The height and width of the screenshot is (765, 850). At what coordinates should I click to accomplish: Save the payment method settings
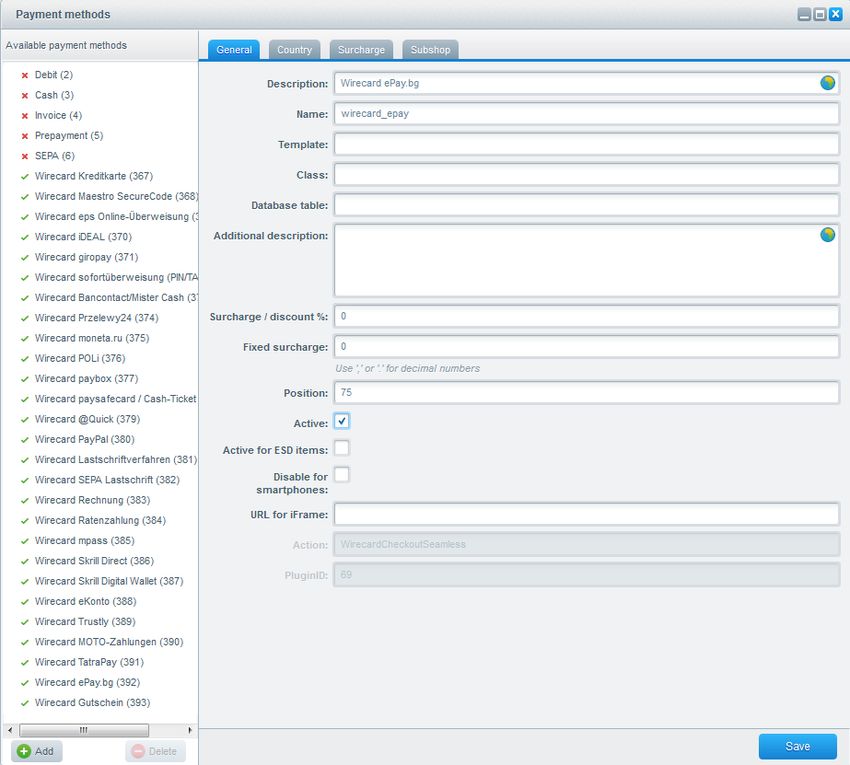pos(797,746)
